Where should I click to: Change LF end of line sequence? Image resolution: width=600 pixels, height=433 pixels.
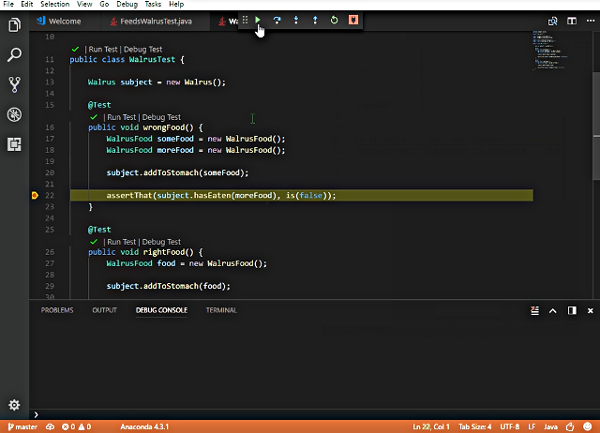[532, 426]
